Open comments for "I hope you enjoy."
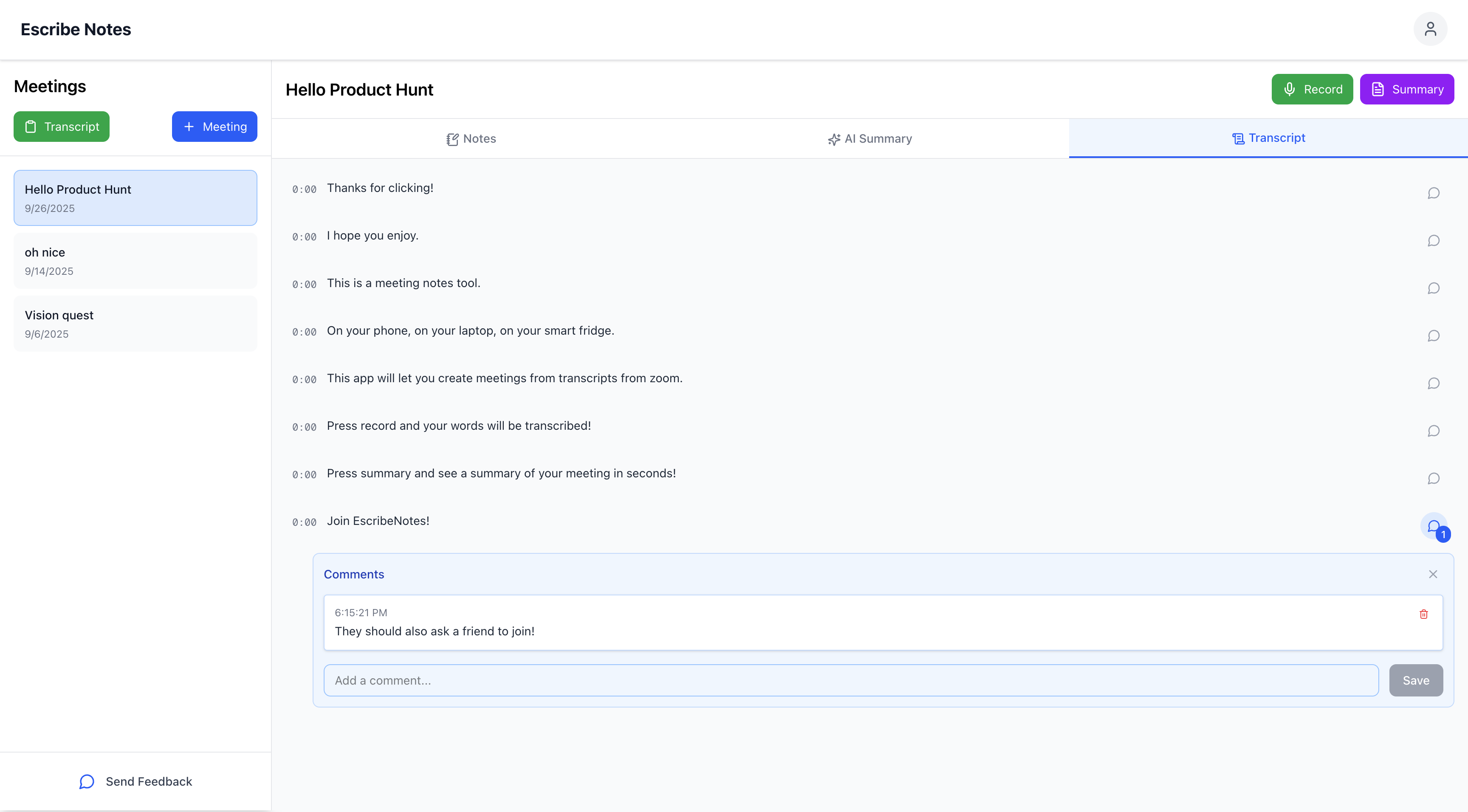 (x=1433, y=240)
